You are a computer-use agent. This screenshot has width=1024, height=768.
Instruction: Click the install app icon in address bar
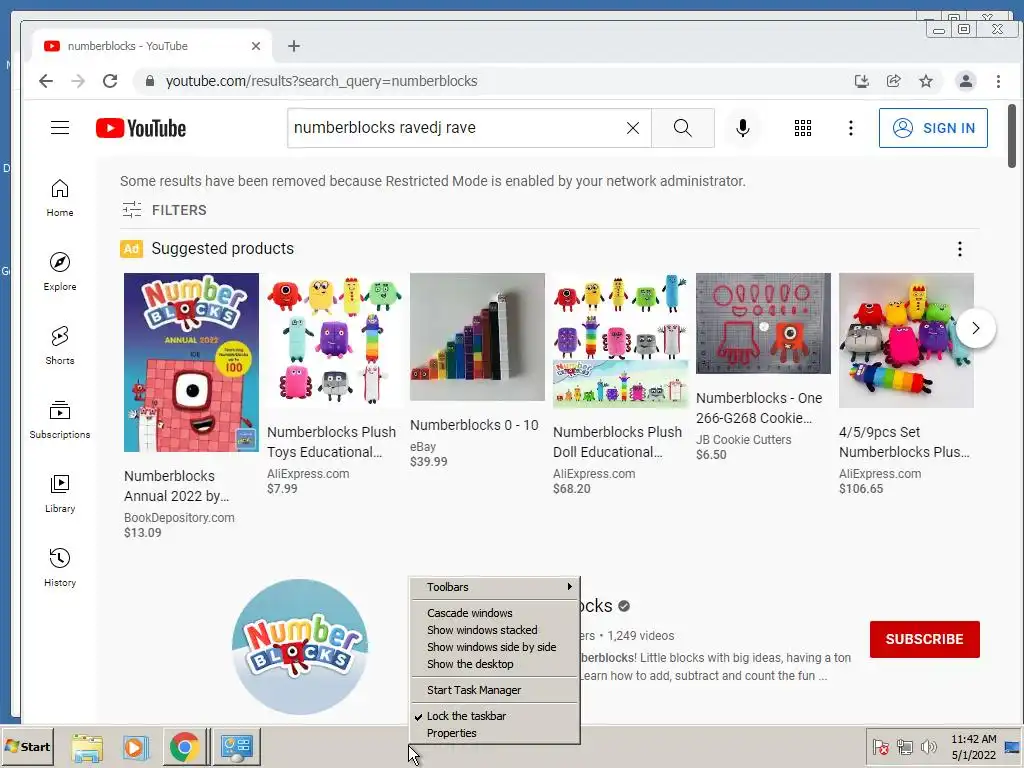click(x=861, y=81)
